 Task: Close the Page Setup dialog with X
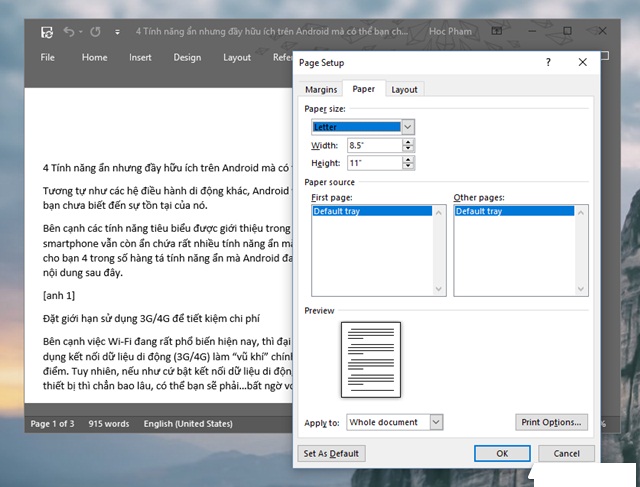tap(583, 62)
